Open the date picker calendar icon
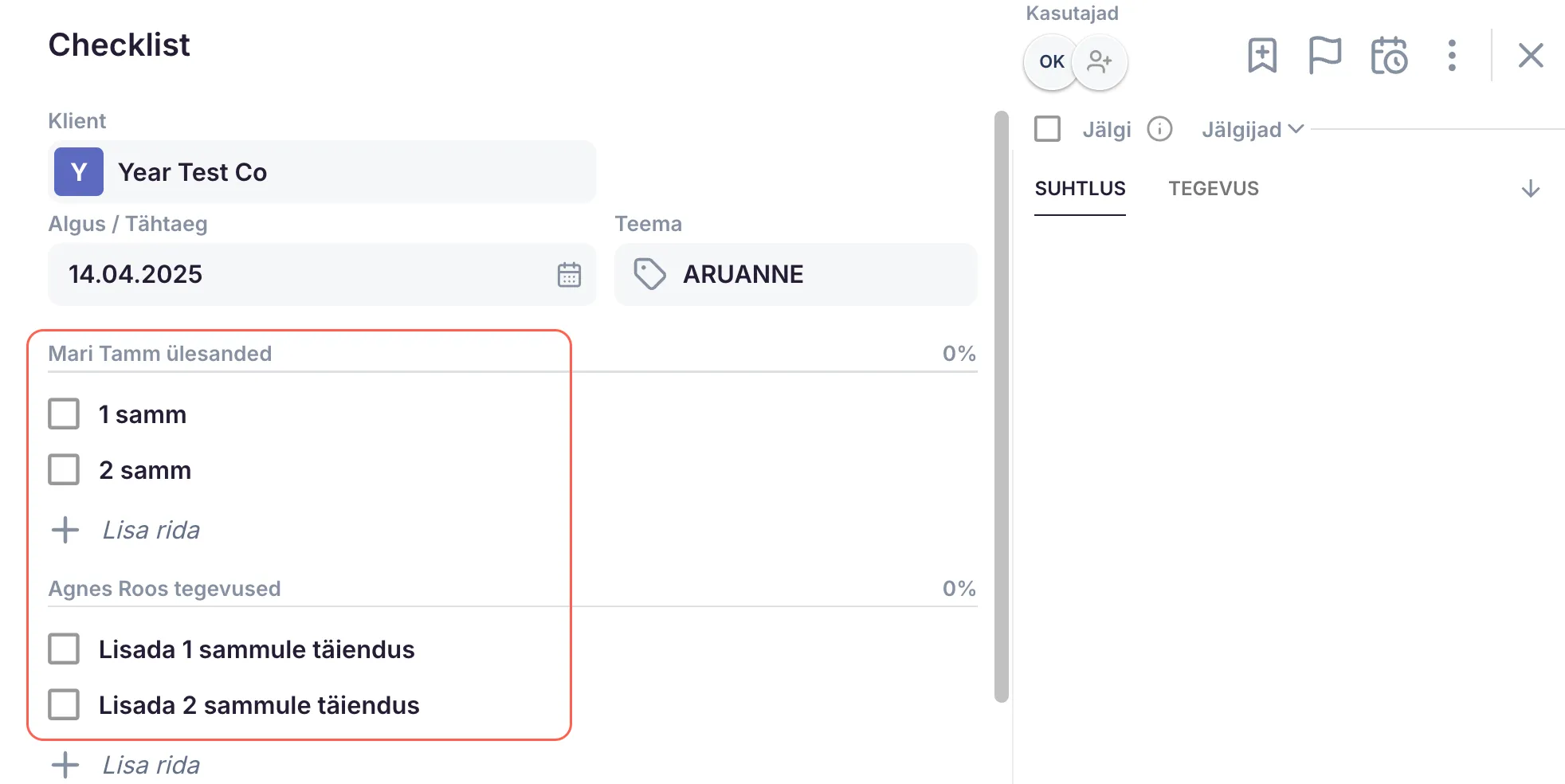This screenshot has width=1565, height=784. [x=569, y=275]
